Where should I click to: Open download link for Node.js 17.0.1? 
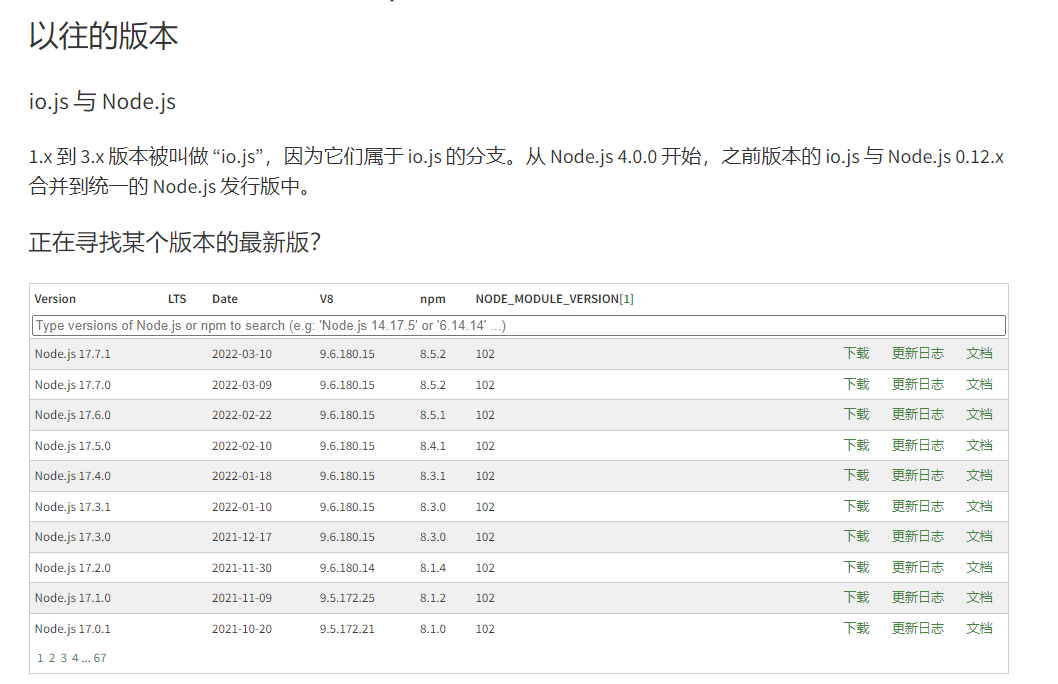[x=856, y=629]
